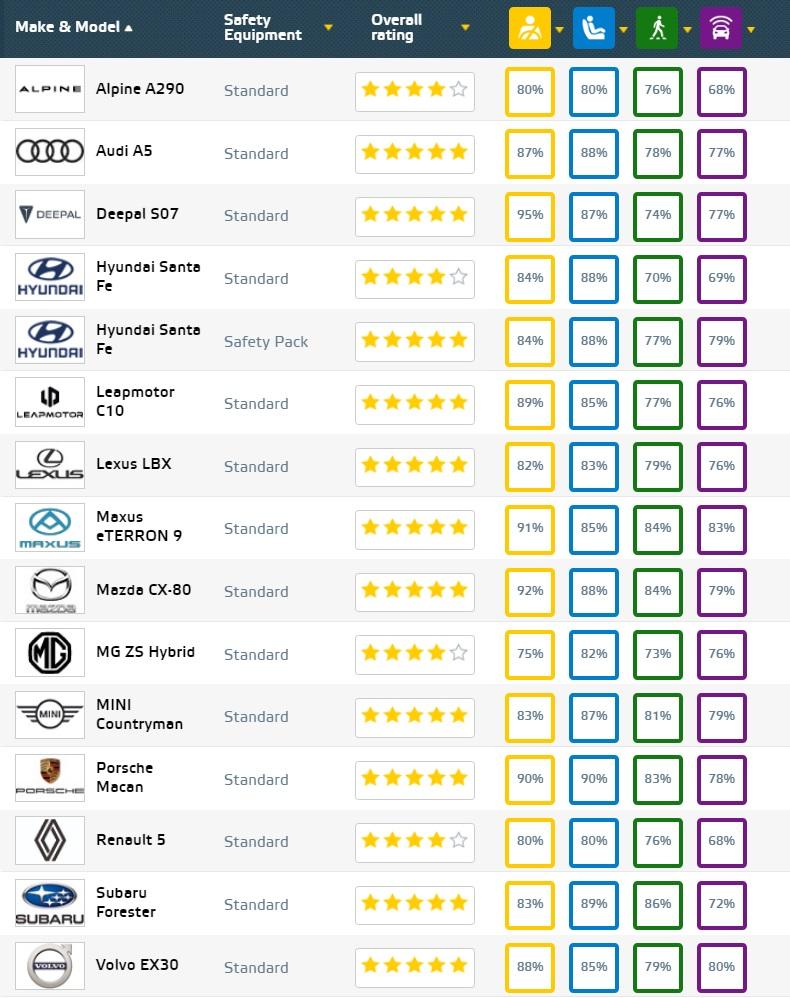Click the Lexus LBX five-star rating
The image size is (790, 998).
414,465
